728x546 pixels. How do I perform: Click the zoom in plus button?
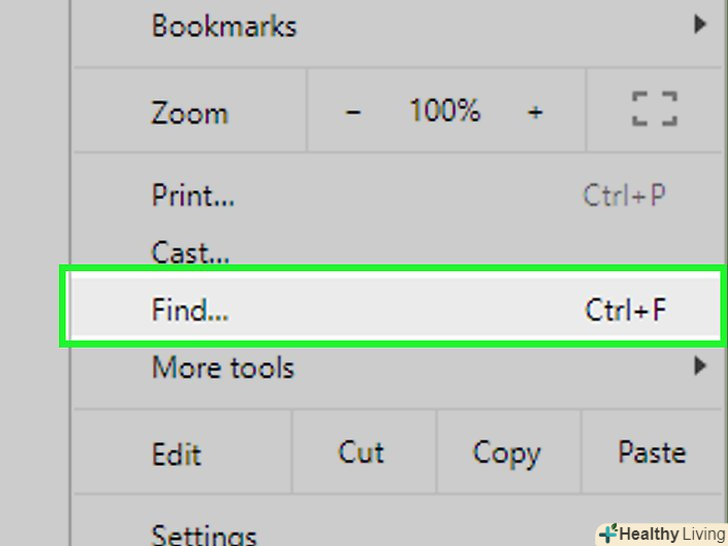[x=536, y=112]
